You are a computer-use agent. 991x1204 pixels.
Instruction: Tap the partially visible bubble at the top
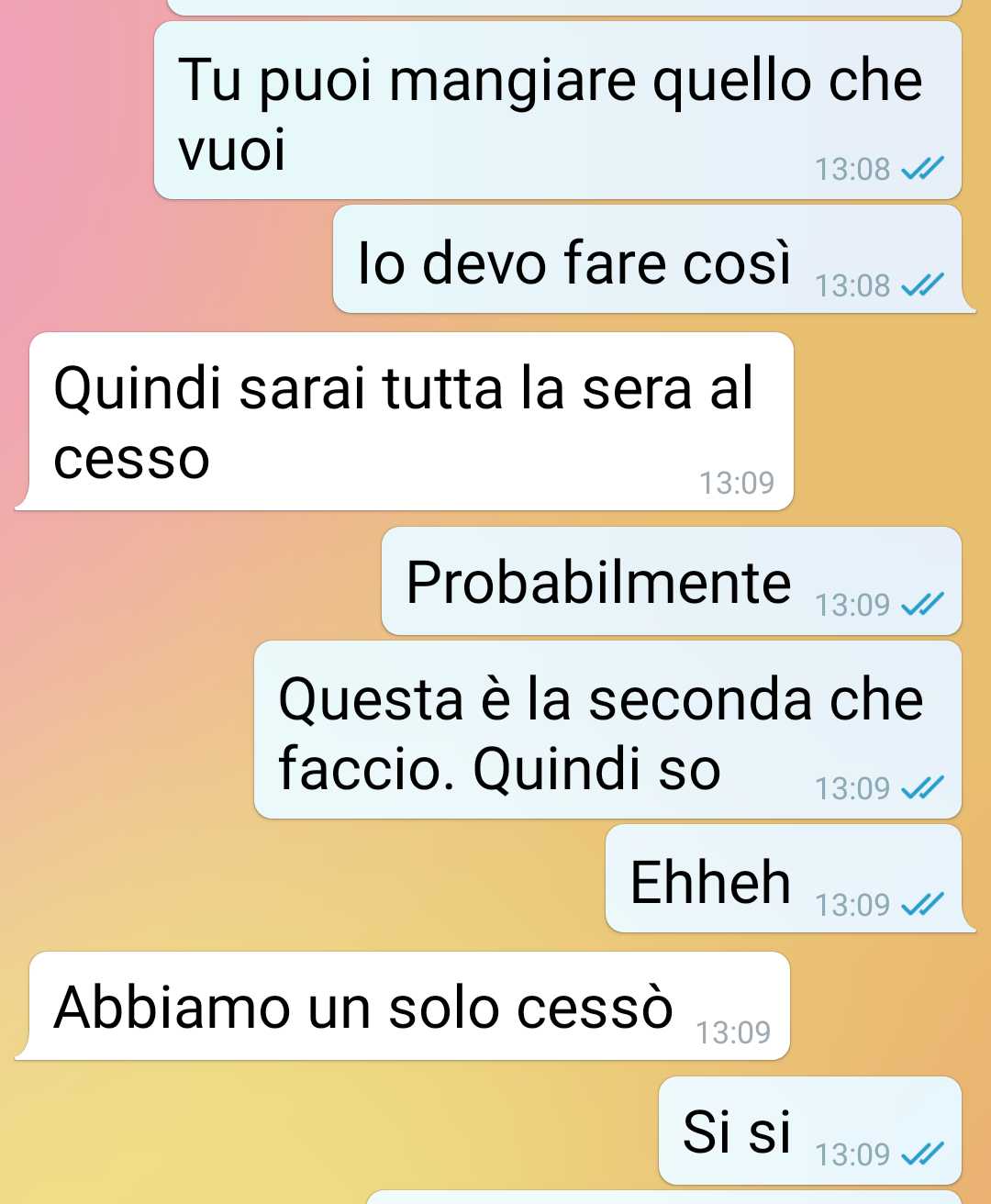[x=564, y=7]
